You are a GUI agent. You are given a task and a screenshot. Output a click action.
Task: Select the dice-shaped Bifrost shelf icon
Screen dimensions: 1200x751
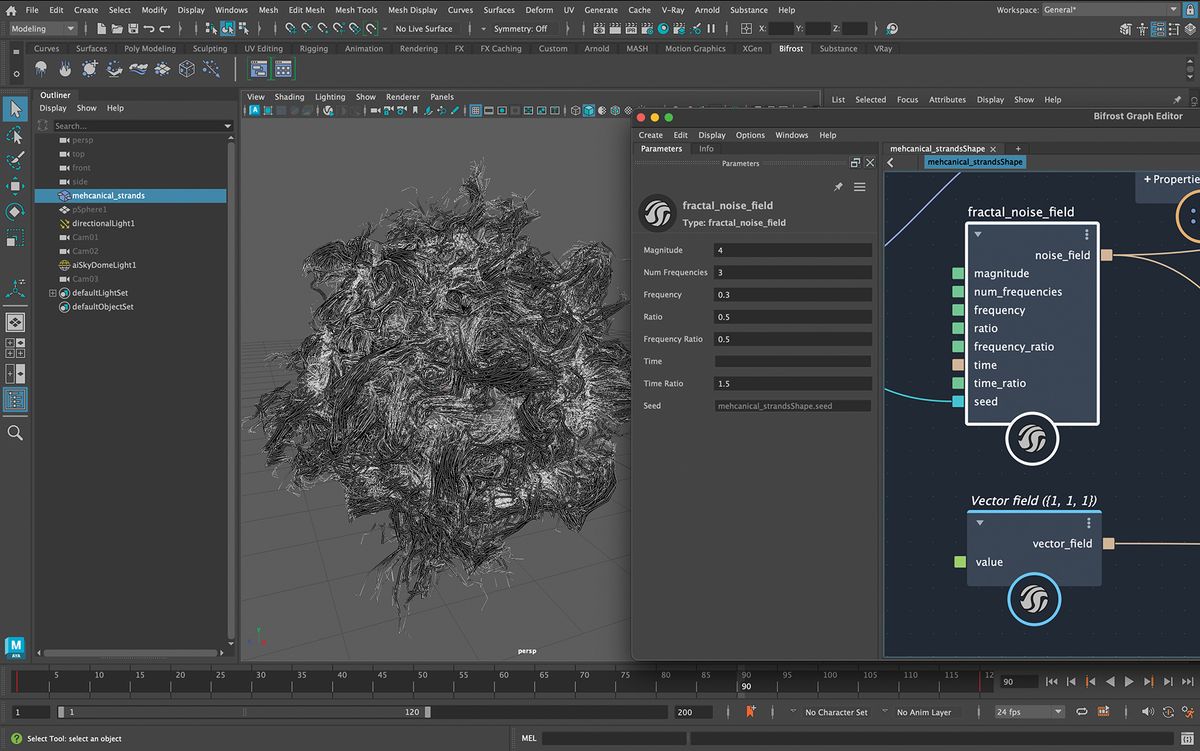click(186, 70)
